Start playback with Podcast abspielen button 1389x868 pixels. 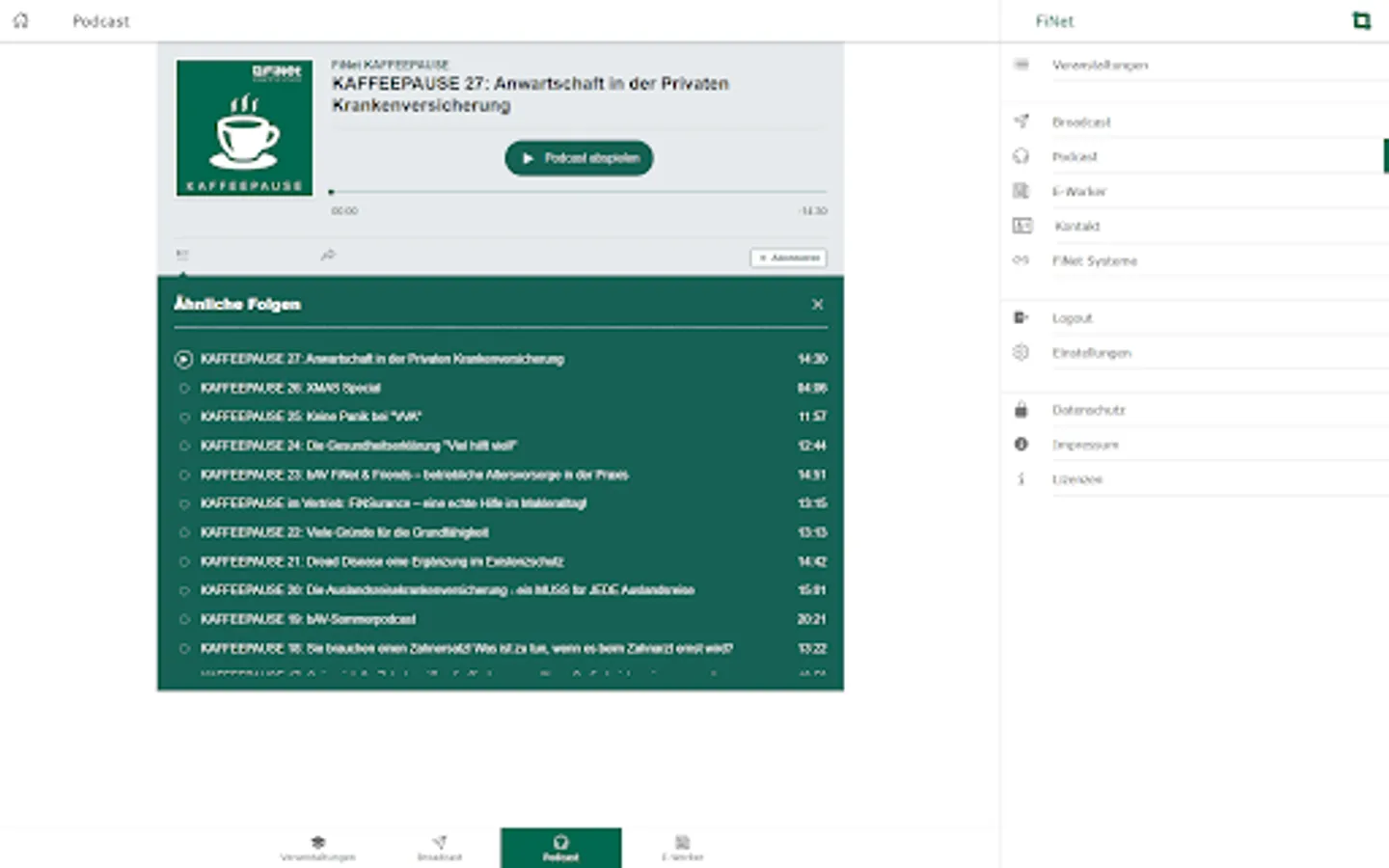click(x=579, y=158)
